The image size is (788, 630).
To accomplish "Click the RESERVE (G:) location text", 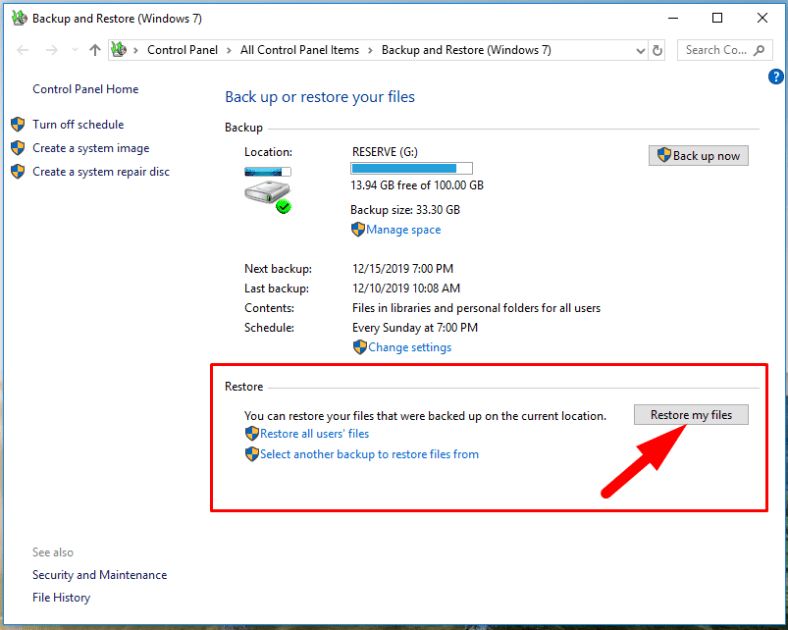I will click(x=385, y=152).
